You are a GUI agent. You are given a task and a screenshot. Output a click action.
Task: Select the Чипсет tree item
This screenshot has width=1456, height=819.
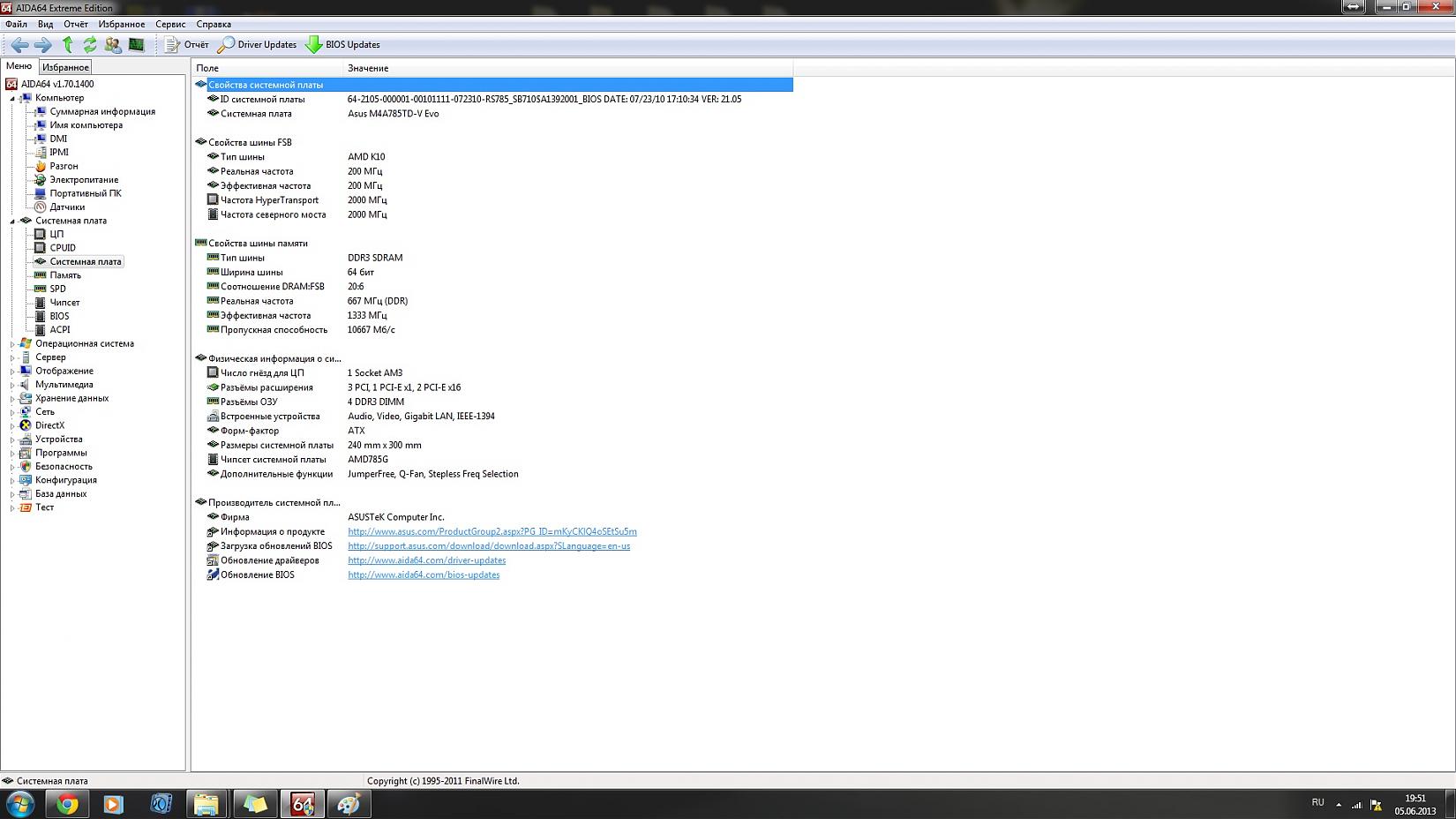point(64,303)
